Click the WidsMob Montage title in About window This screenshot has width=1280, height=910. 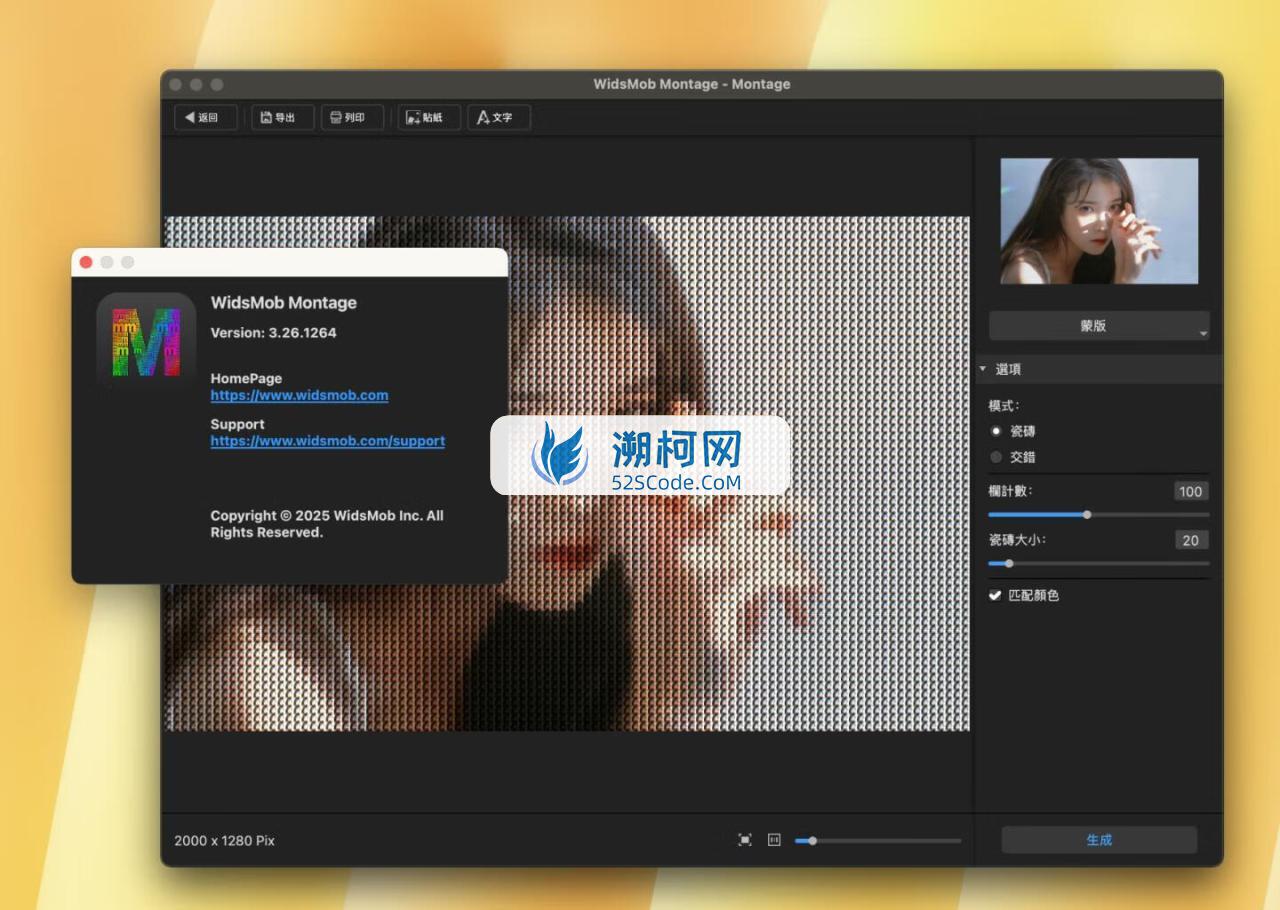(x=283, y=303)
